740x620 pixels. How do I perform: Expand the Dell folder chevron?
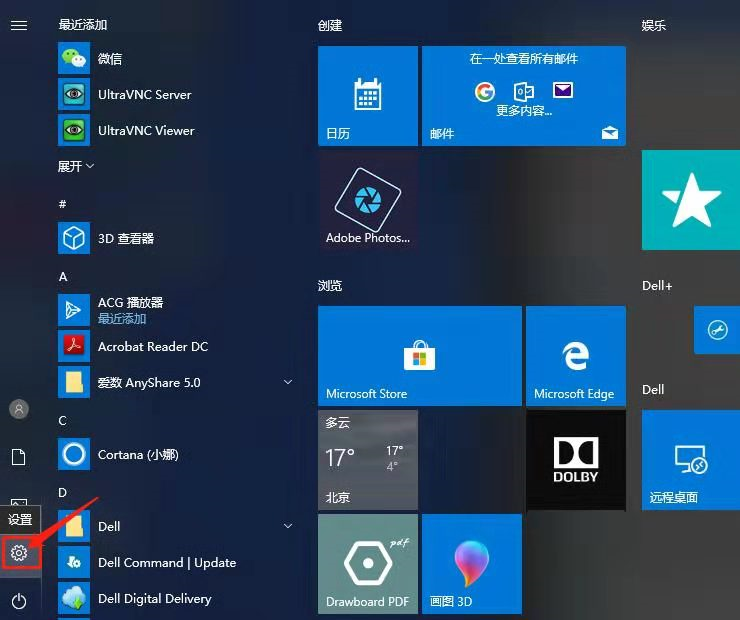point(288,526)
